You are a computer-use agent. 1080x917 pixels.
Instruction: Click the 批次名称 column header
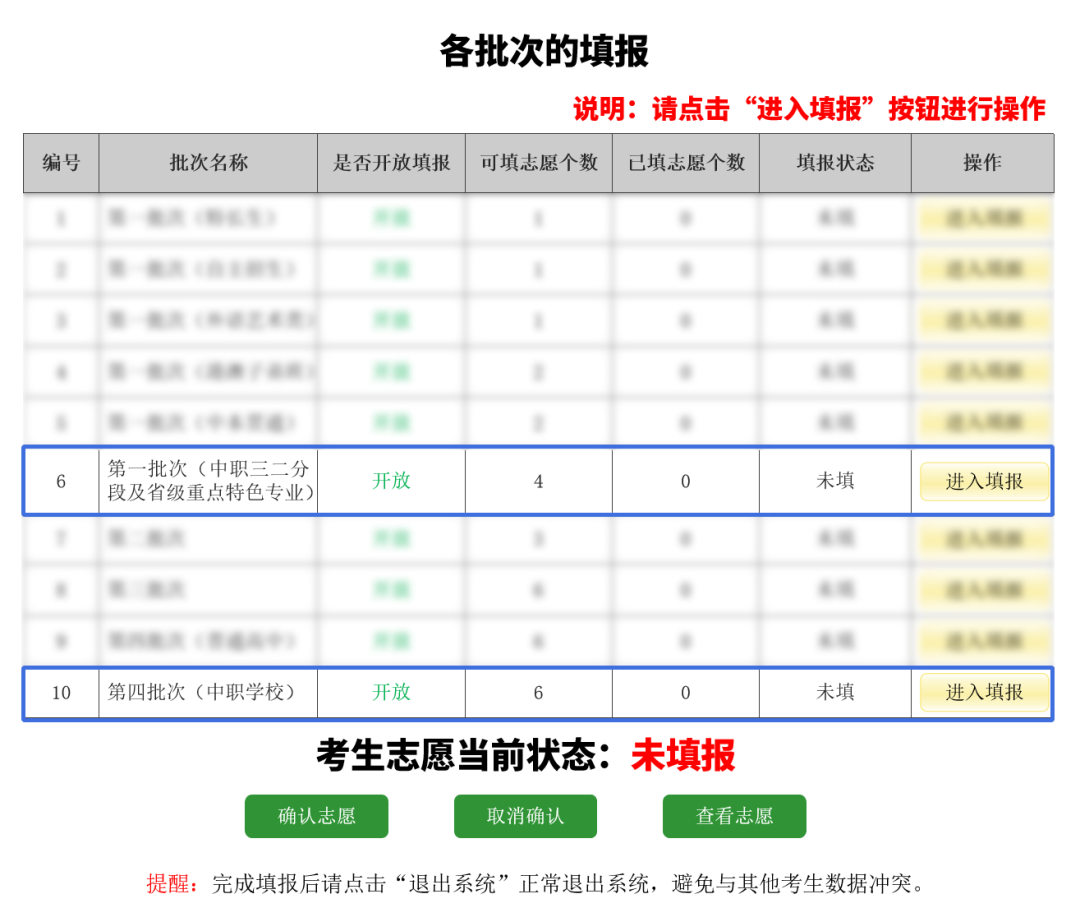(208, 163)
